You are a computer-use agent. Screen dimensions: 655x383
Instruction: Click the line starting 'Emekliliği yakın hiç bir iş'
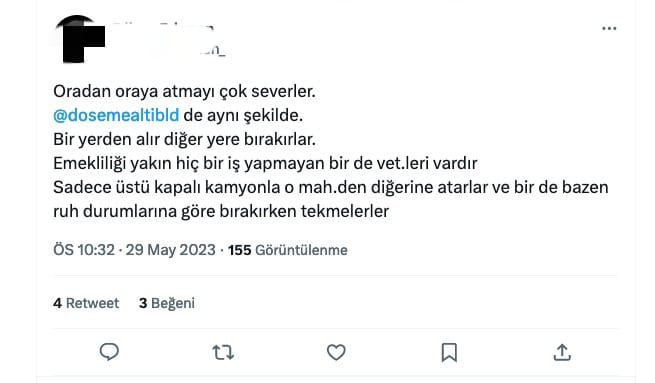click(265, 163)
